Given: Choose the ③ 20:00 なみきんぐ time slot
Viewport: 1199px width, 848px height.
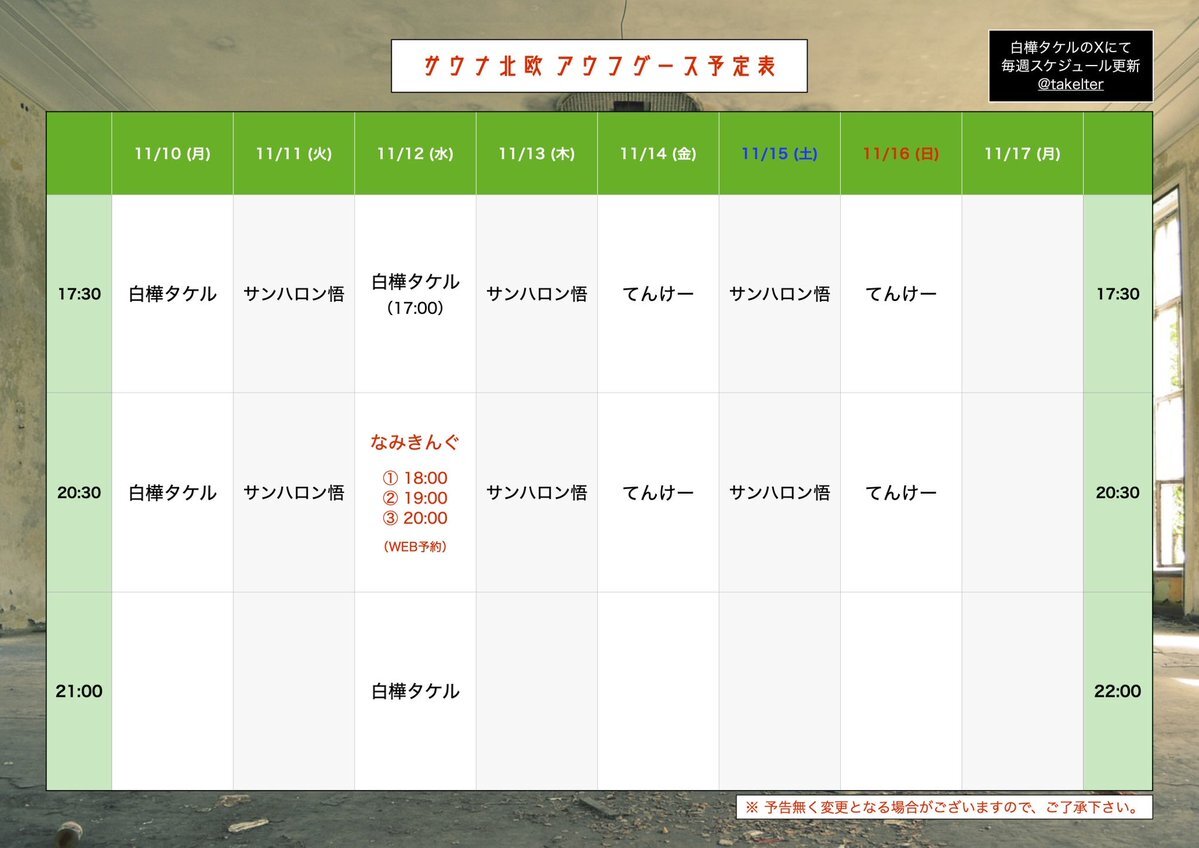Looking at the screenshot, I should [x=415, y=518].
